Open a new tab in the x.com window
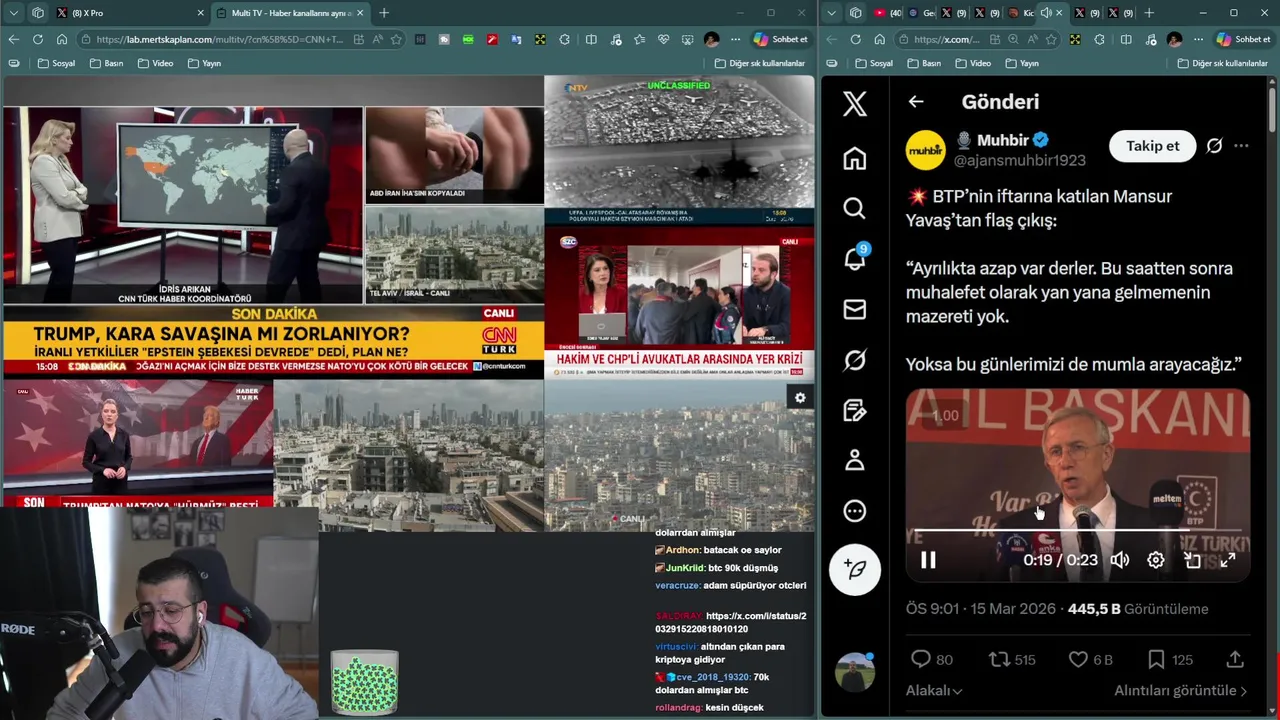Image resolution: width=1280 pixels, height=720 pixels. (x=1149, y=13)
